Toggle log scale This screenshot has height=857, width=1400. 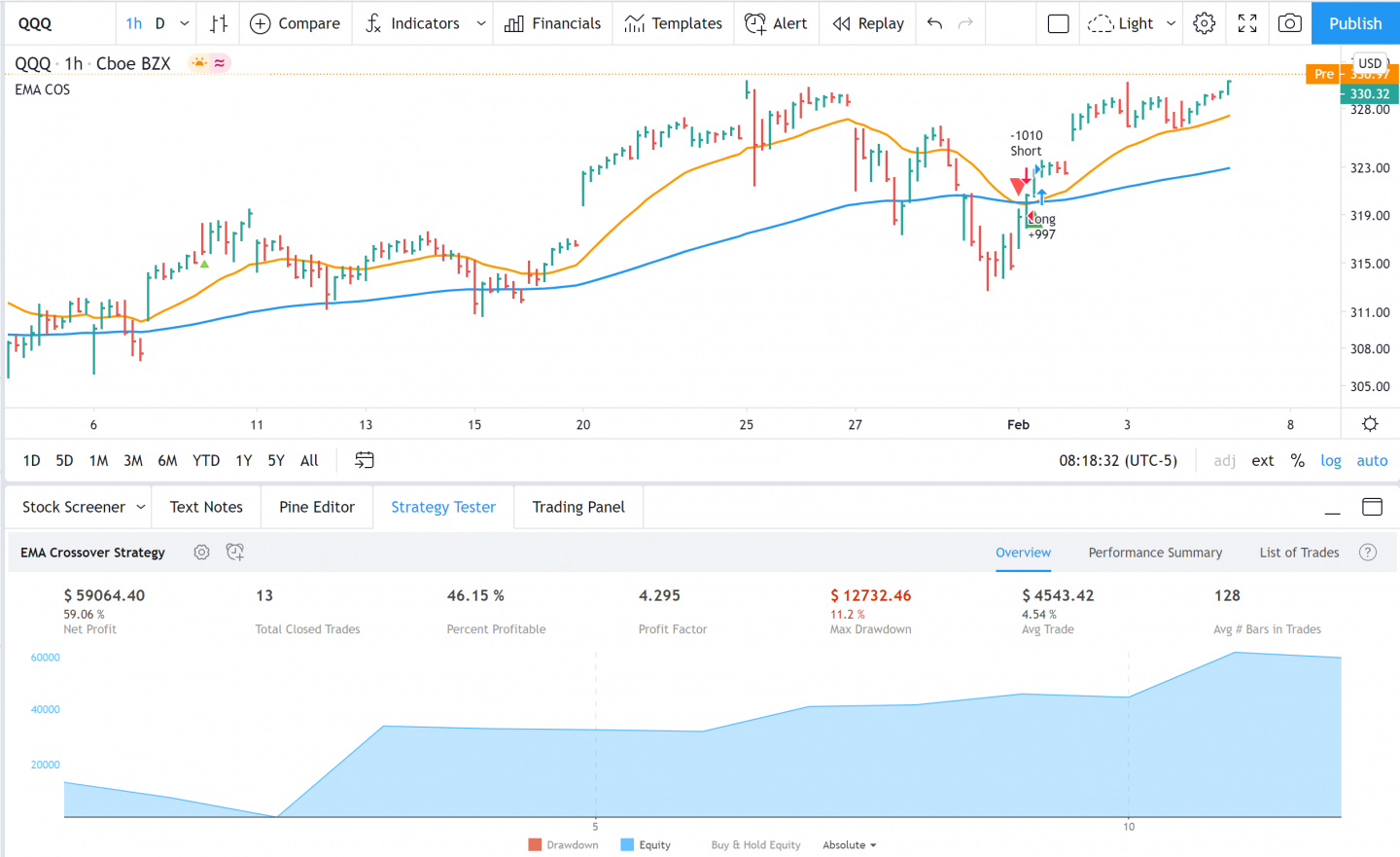pos(1330,460)
